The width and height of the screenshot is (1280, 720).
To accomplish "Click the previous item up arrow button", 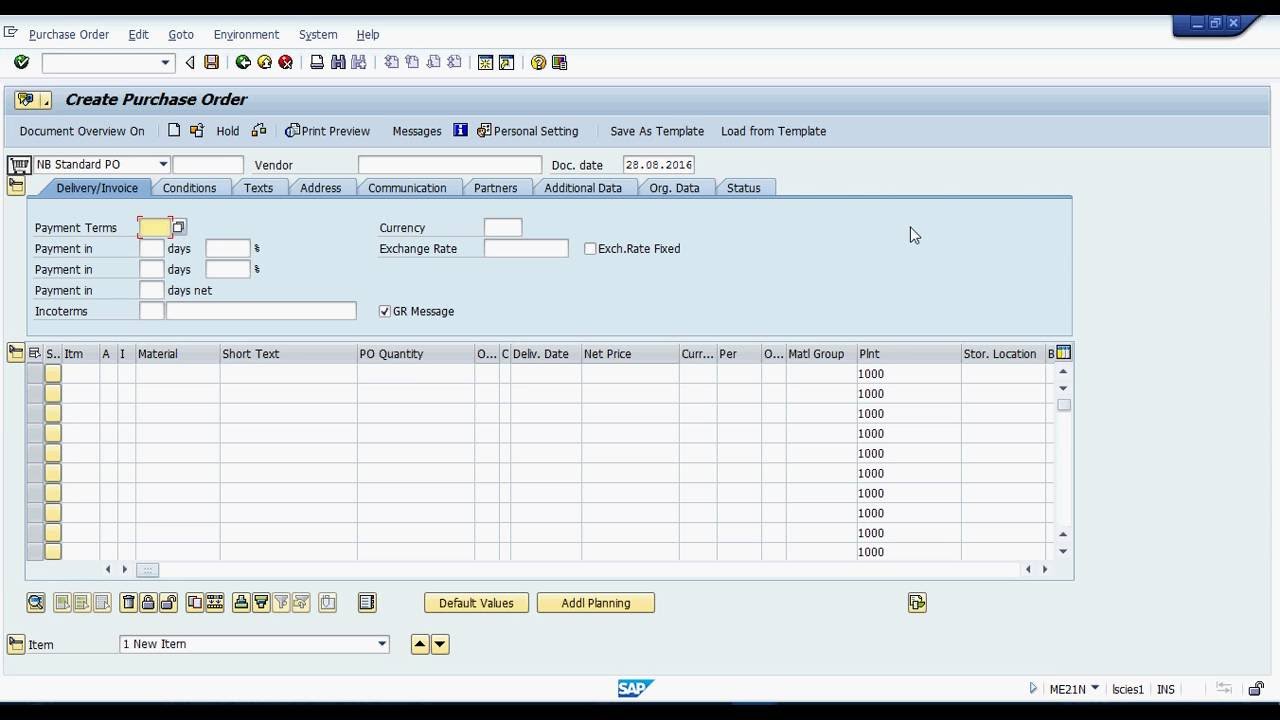I will (x=420, y=644).
